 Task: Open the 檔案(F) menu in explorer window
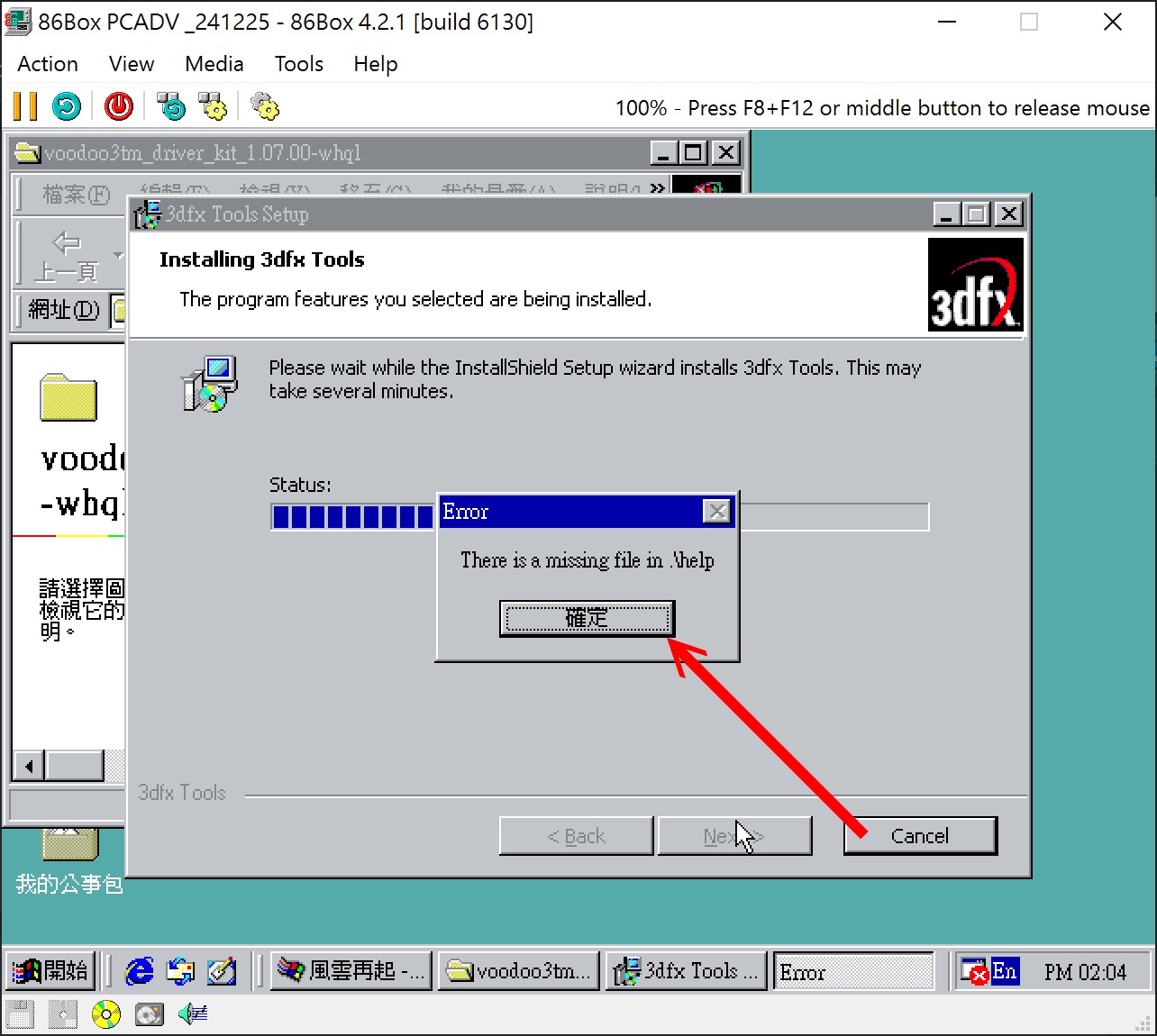point(76,194)
